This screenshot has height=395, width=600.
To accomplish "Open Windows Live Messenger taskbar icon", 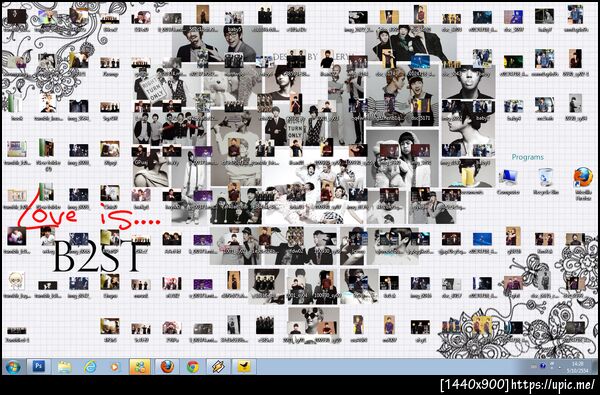I will click(140, 367).
